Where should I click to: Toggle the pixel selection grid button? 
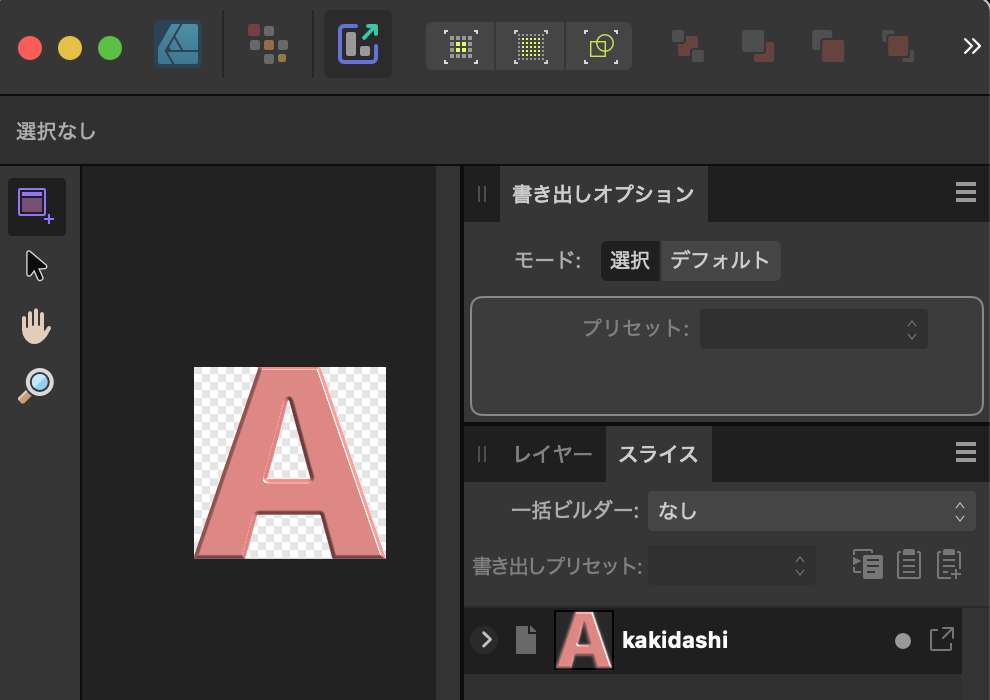coord(459,45)
